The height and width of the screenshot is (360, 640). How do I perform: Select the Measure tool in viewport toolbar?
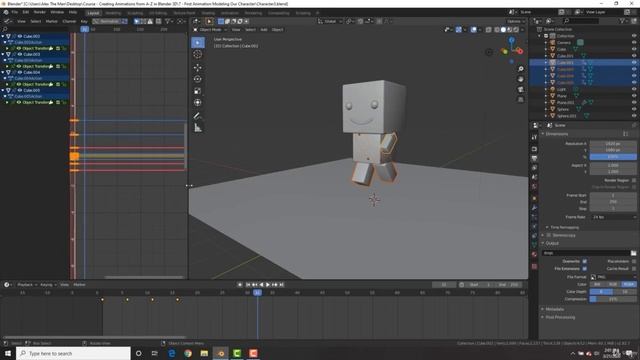click(198, 128)
